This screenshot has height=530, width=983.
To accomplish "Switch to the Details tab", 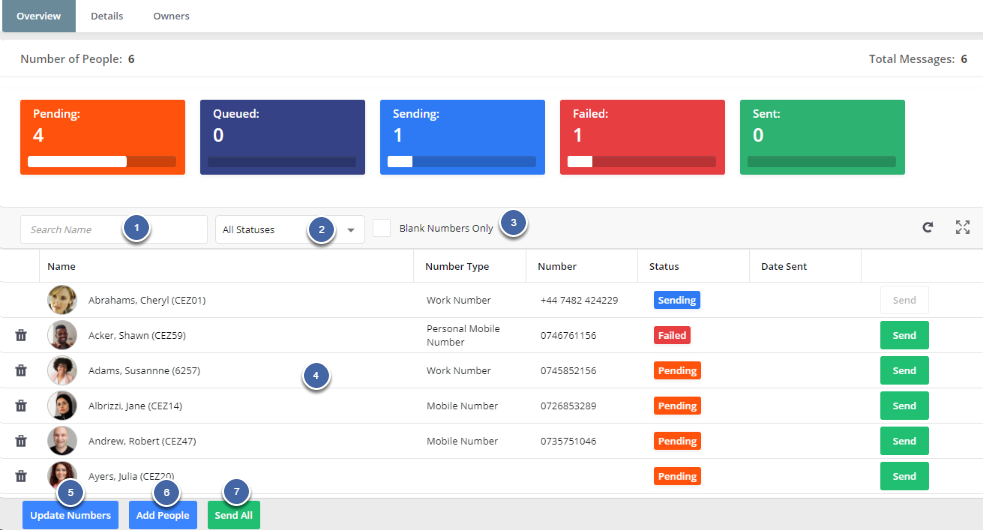I will pos(107,16).
